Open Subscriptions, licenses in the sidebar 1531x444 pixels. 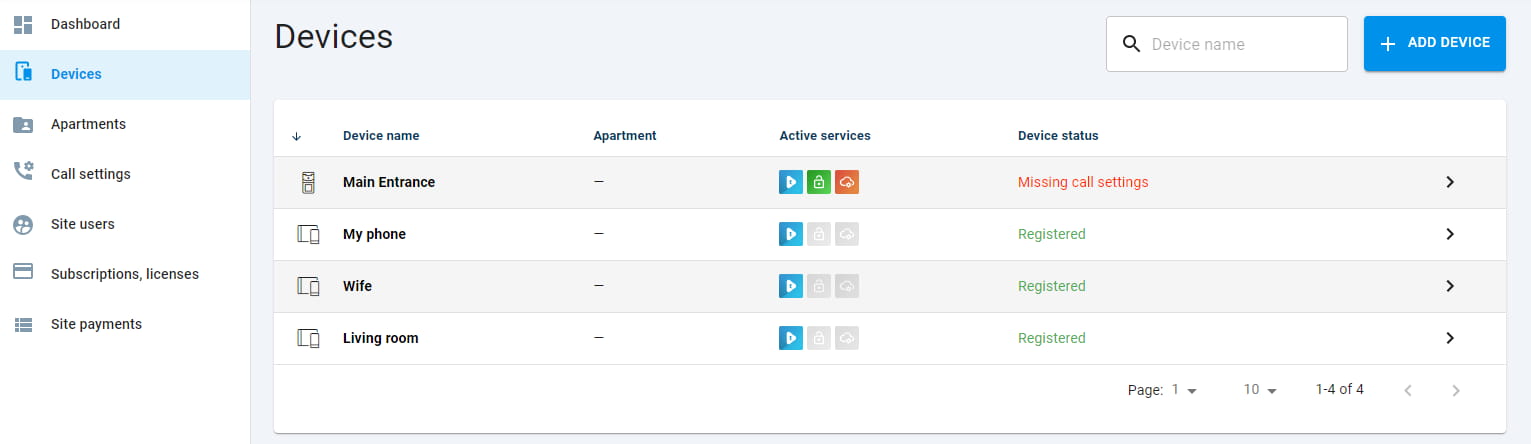click(125, 274)
